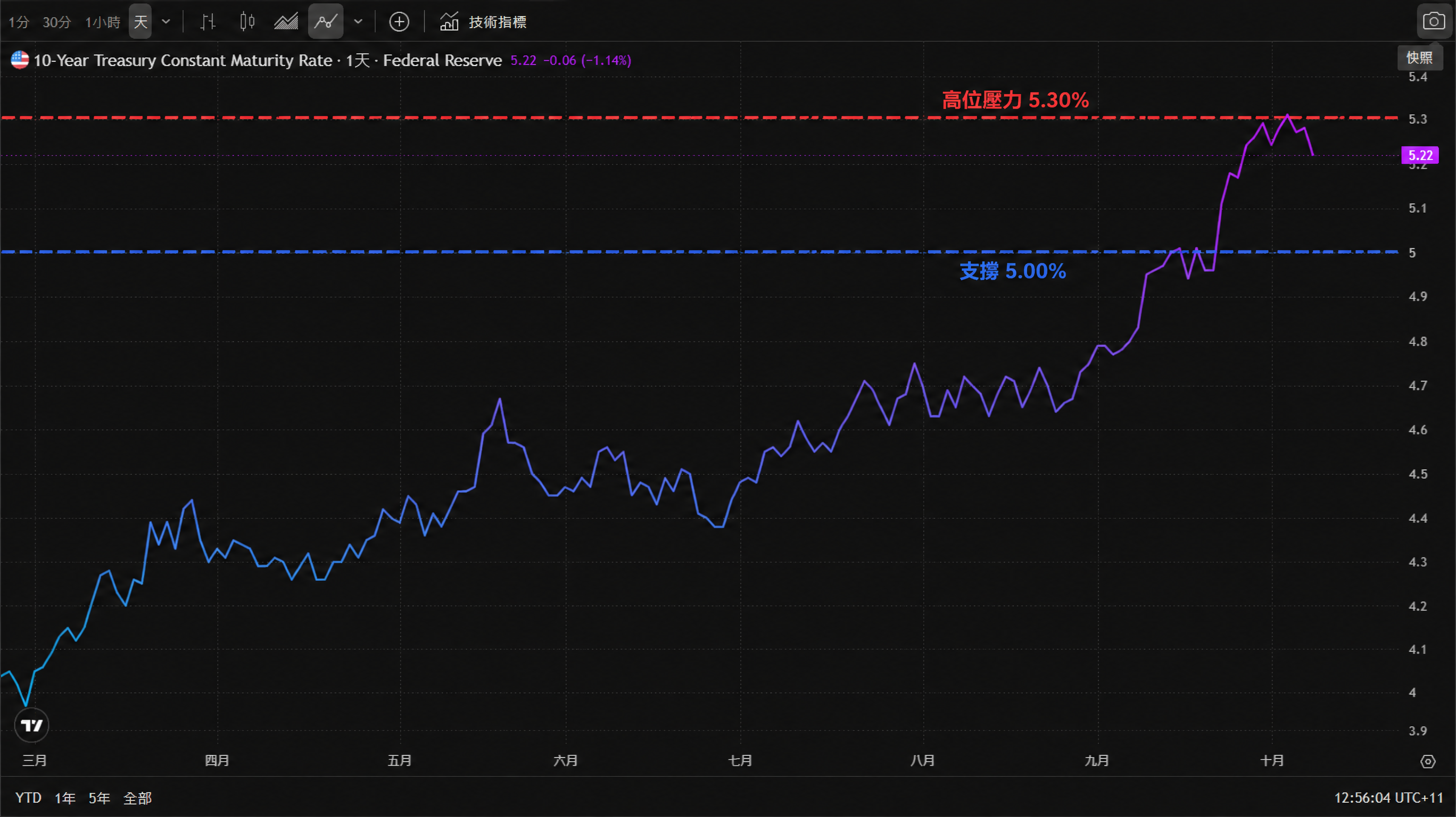
Task: Click the 5.3 price axis label
Action: tap(1418, 119)
